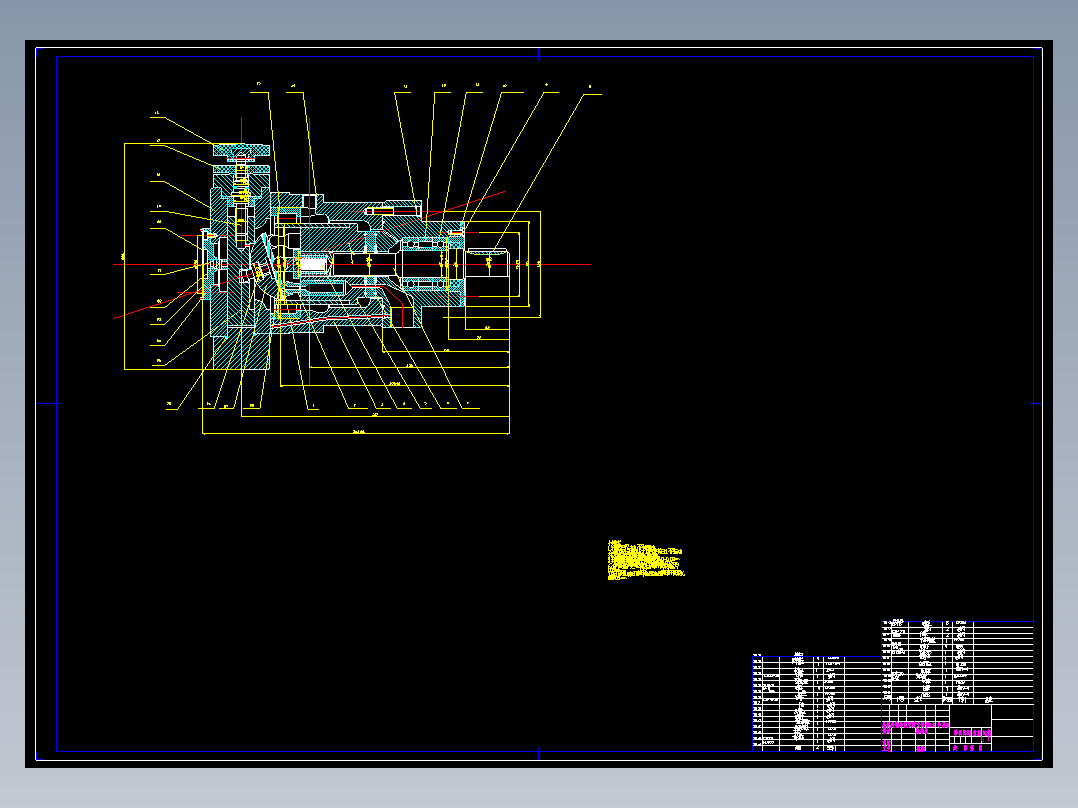
Task: Click the upper parts list table above title block
Action: click(957, 662)
